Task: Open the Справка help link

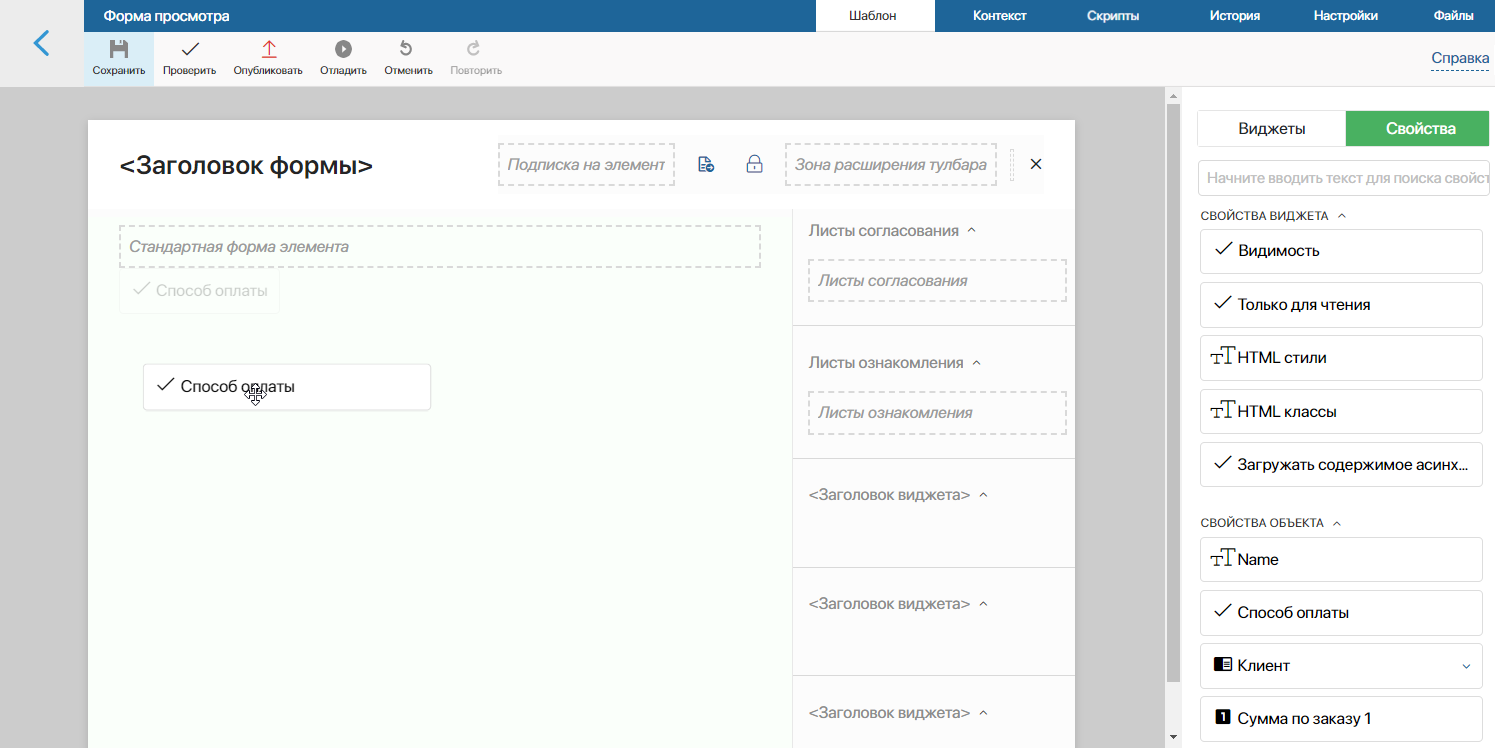Action: point(1460,59)
